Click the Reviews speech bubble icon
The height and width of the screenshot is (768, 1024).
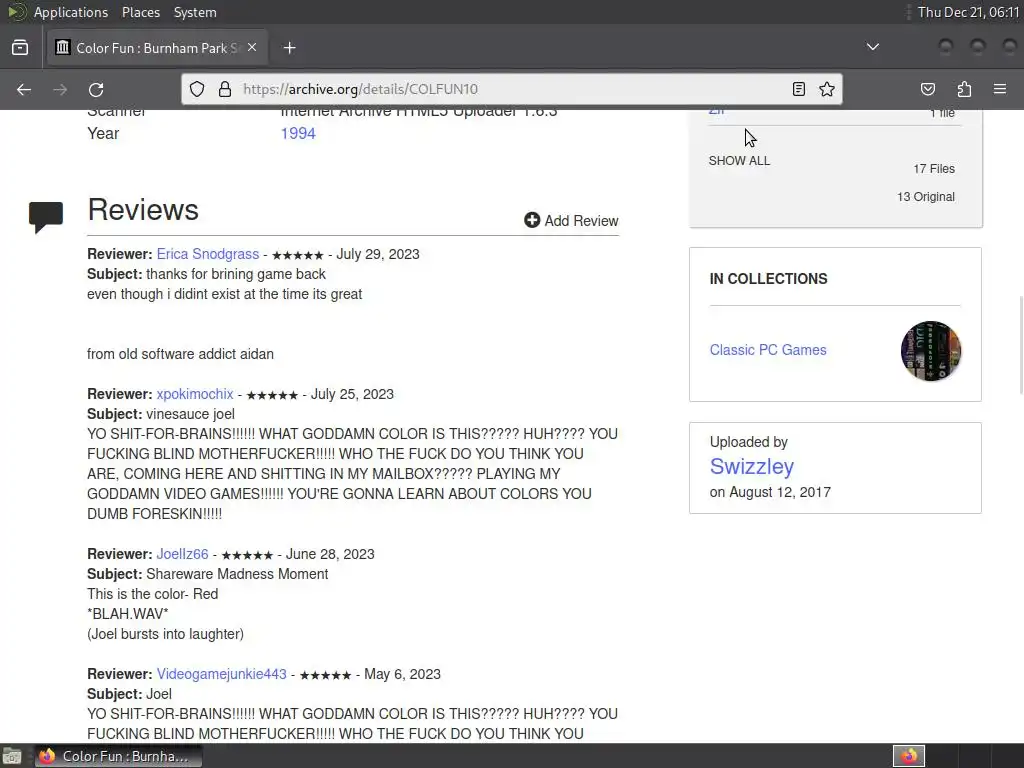click(x=46, y=217)
